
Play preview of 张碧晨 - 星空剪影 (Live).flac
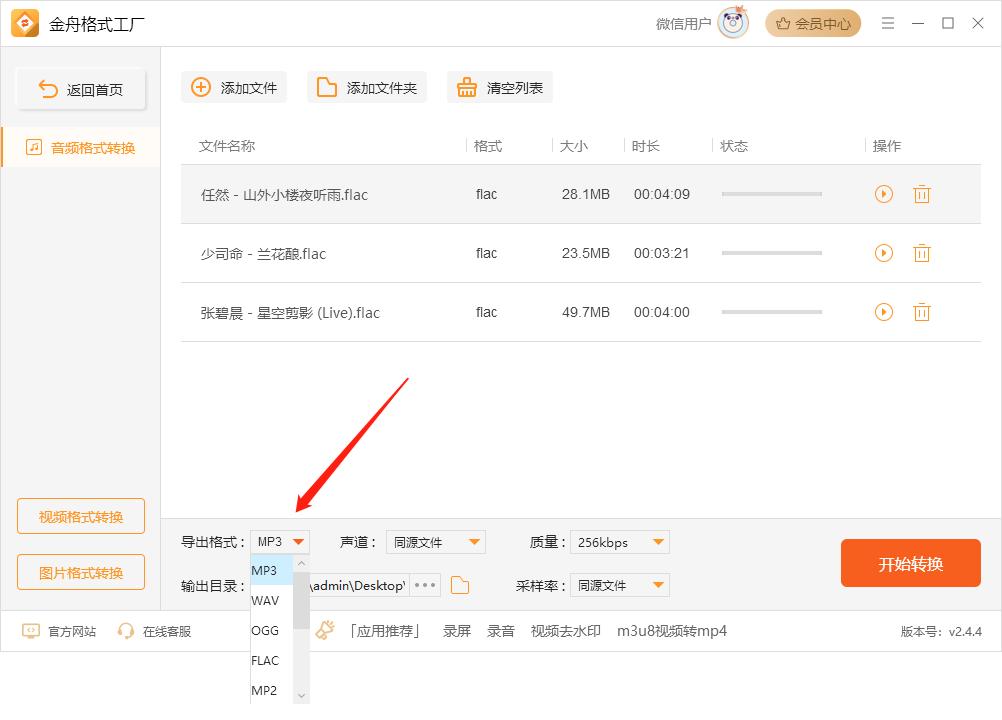coord(883,312)
